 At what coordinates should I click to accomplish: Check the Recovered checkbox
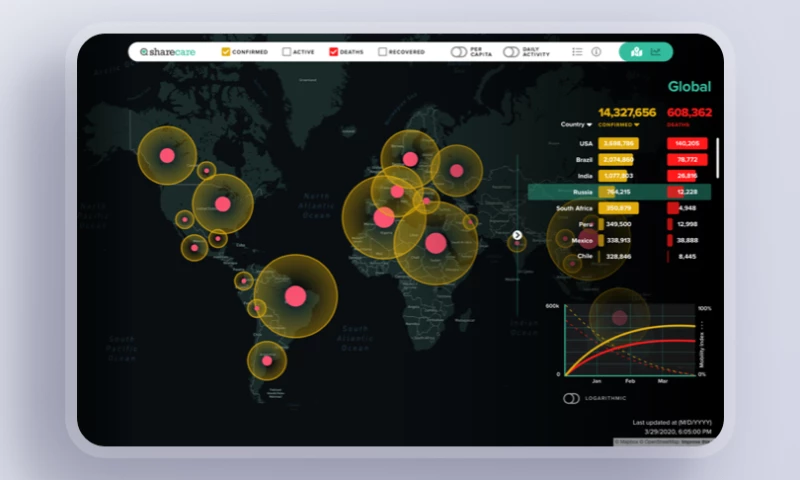[x=382, y=52]
